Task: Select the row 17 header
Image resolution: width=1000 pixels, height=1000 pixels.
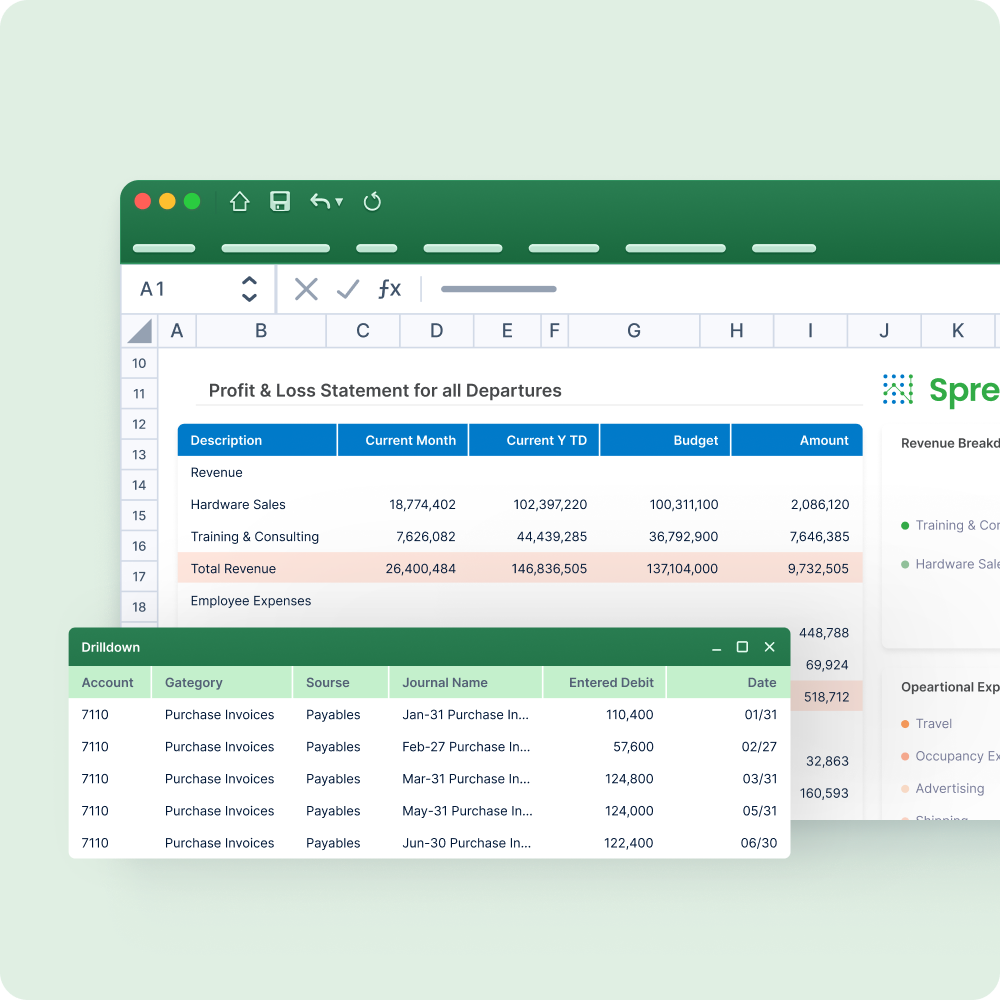Action: click(139, 576)
